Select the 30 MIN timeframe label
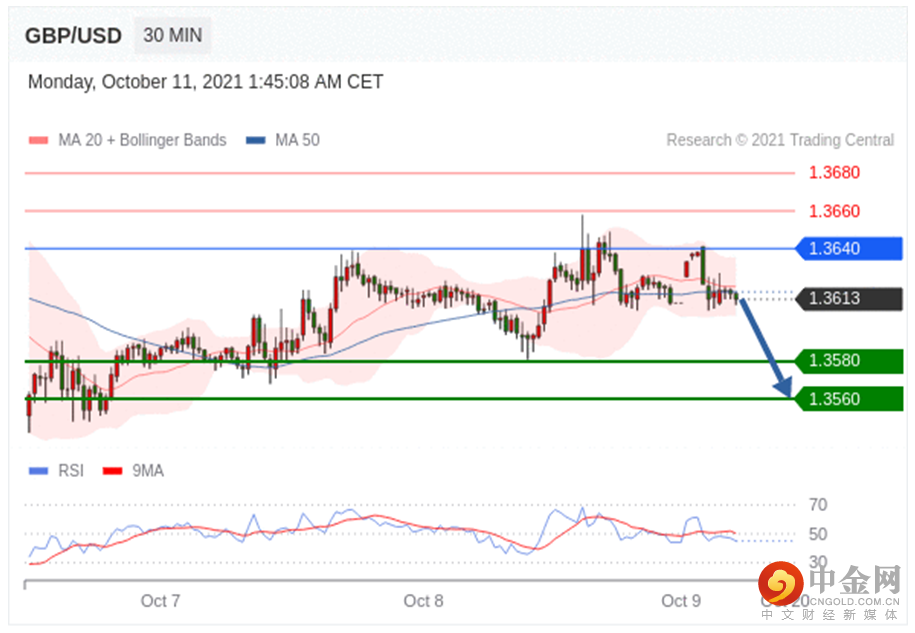915x633 pixels. click(x=173, y=36)
